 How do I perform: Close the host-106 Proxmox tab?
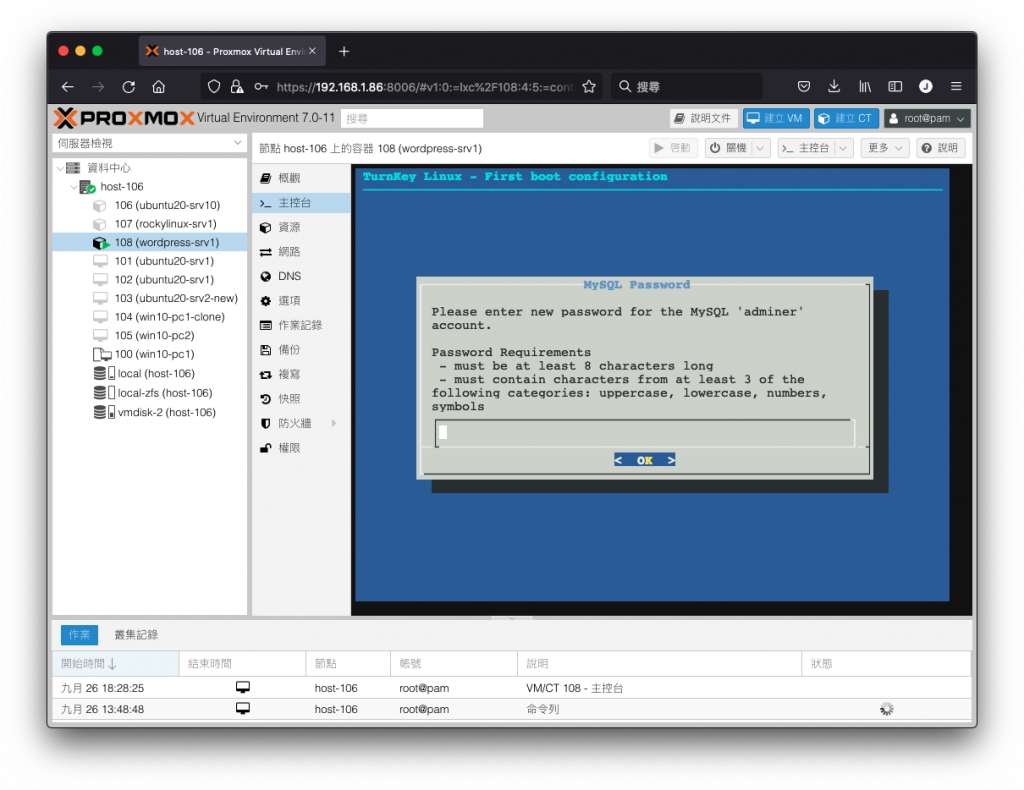[x=312, y=51]
